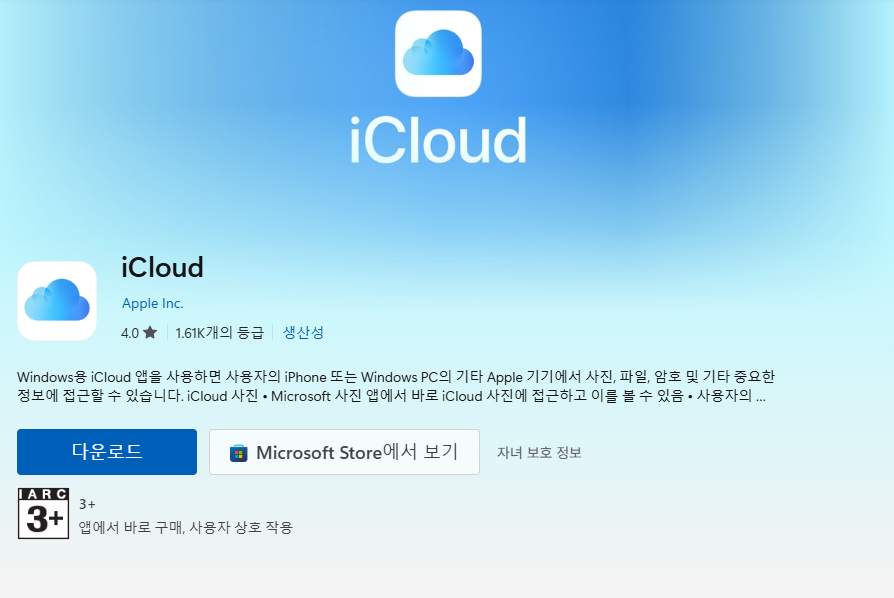Click the divider bar beside 생산성
894x598 pixels.
click(273, 333)
